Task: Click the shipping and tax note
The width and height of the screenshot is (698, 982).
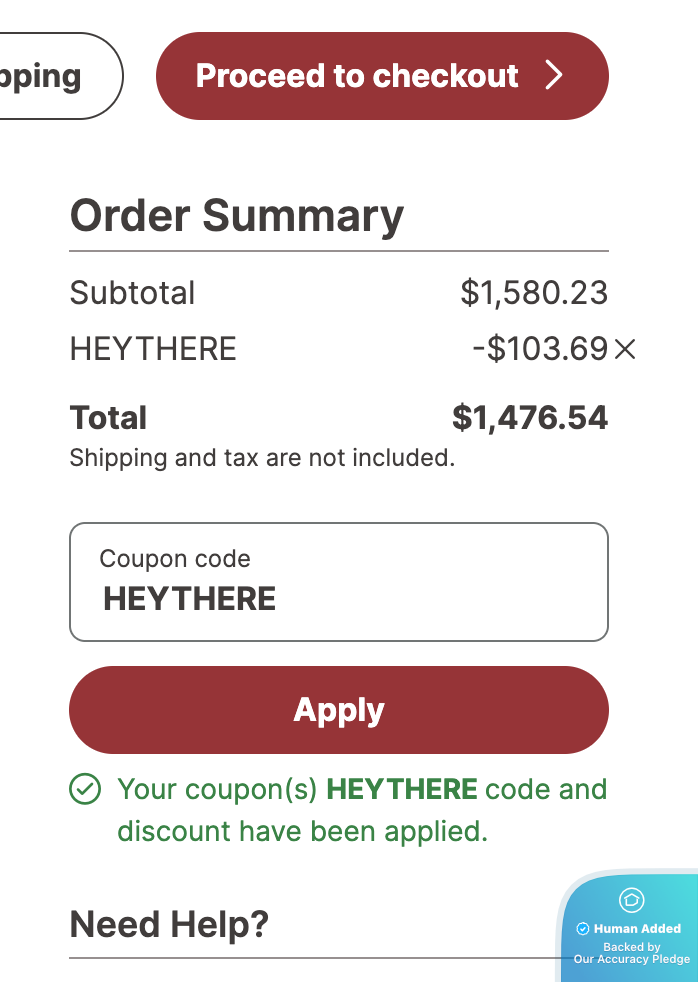Action: point(262,459)
